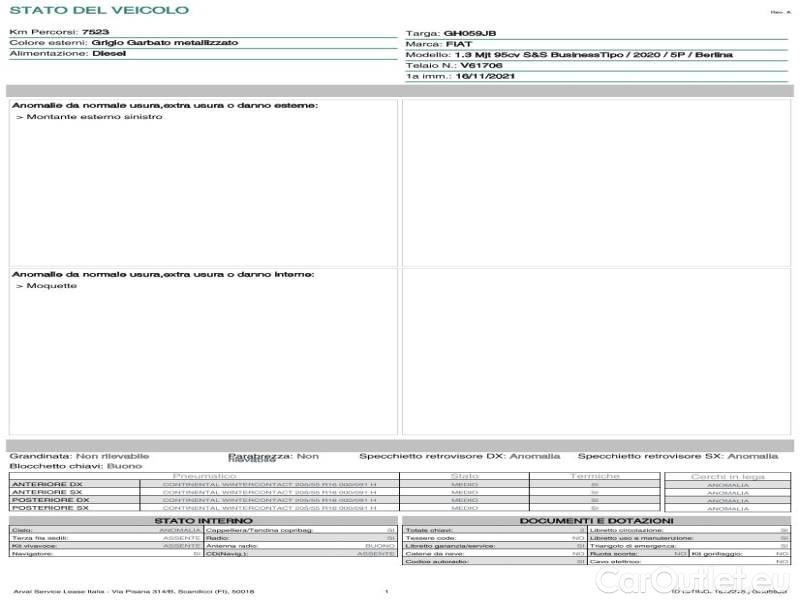This screenshot has height=600, width=800.
Task: Click the 'Triangolo di emergenza:' label
Action: click(633, 546)
